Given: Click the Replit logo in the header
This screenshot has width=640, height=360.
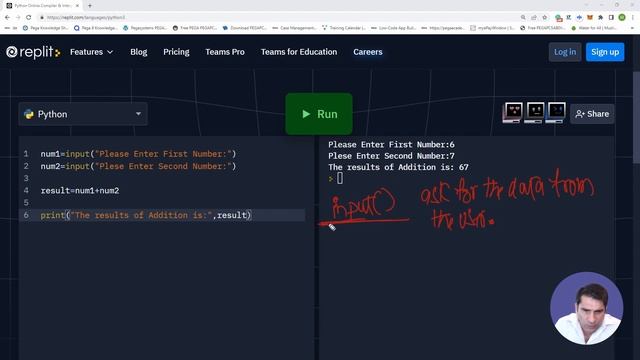Looking at the screenshot, I should (33, 52).
